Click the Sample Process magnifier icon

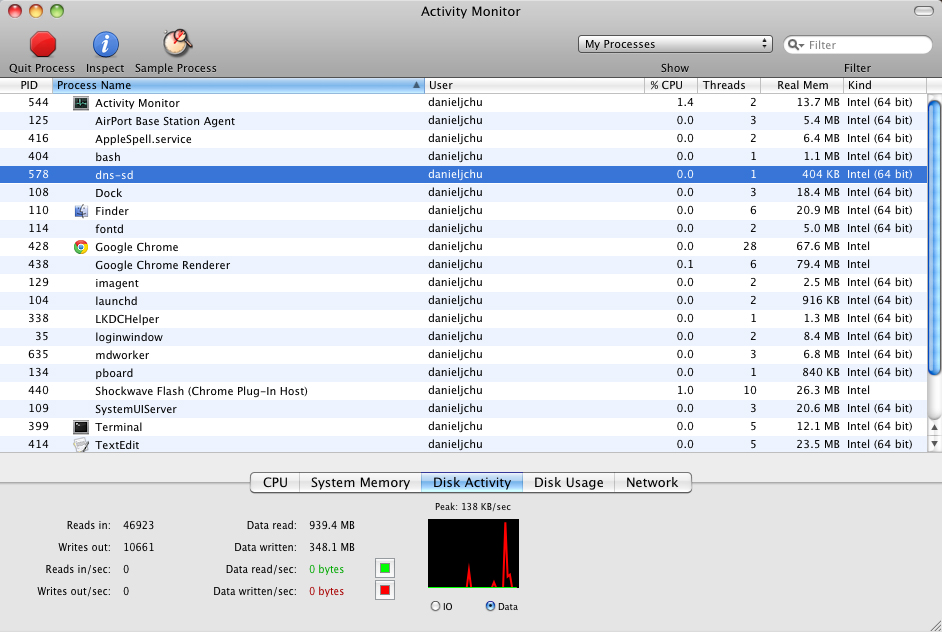click(177, 43)
